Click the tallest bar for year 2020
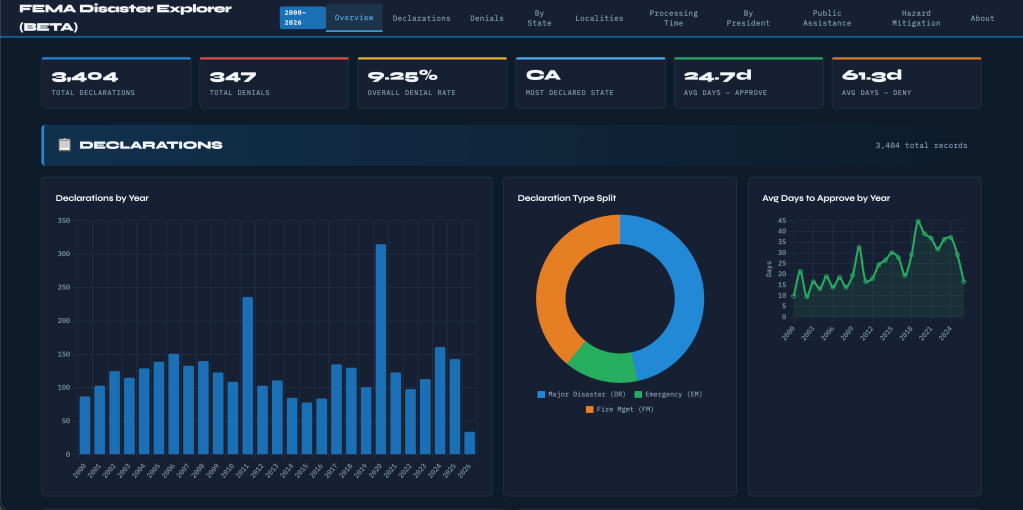 380,349
